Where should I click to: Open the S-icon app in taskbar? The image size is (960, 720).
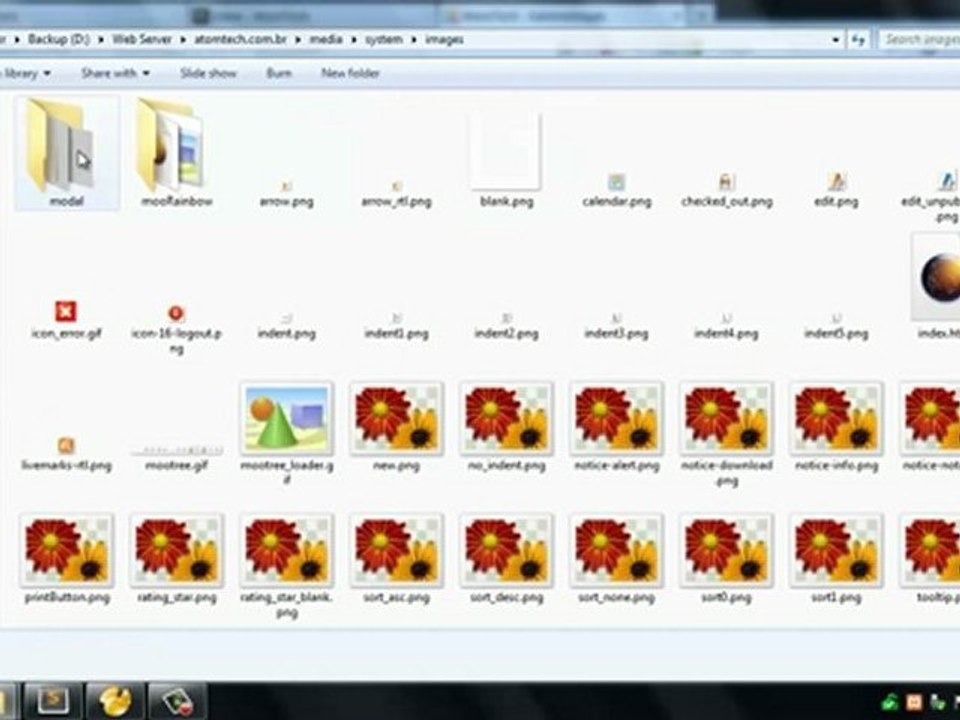point(53,702)
